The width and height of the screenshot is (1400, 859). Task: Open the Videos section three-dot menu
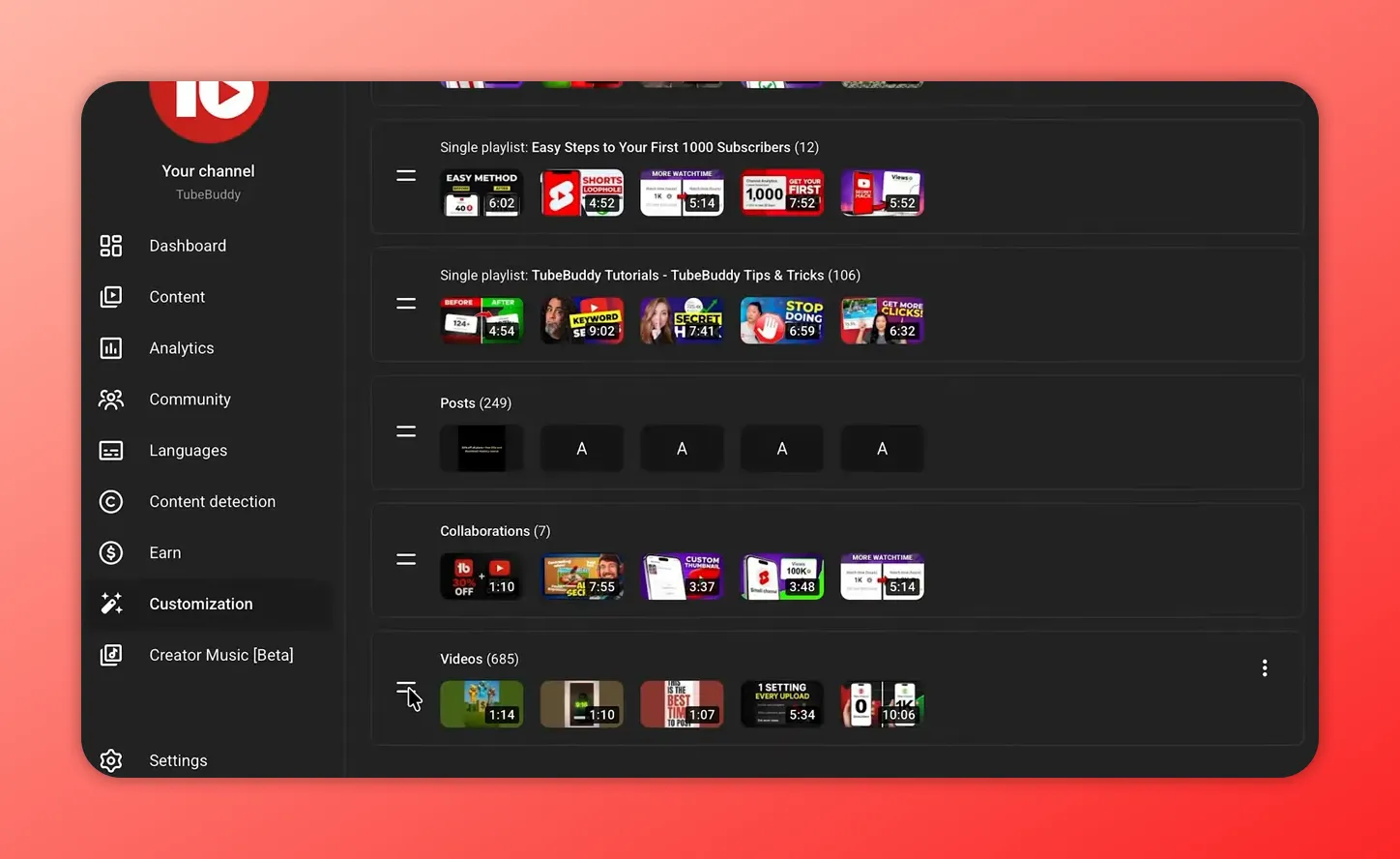[x=1265, y=668]
